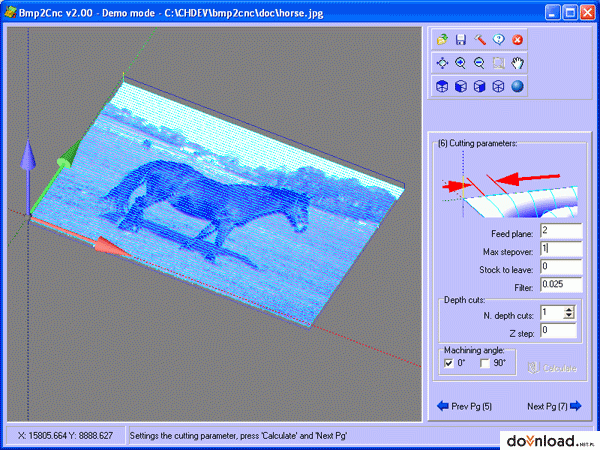This screenshot has width=600, height=450.
Task: Open an image file with folder icon
Action: coord(442,39)
